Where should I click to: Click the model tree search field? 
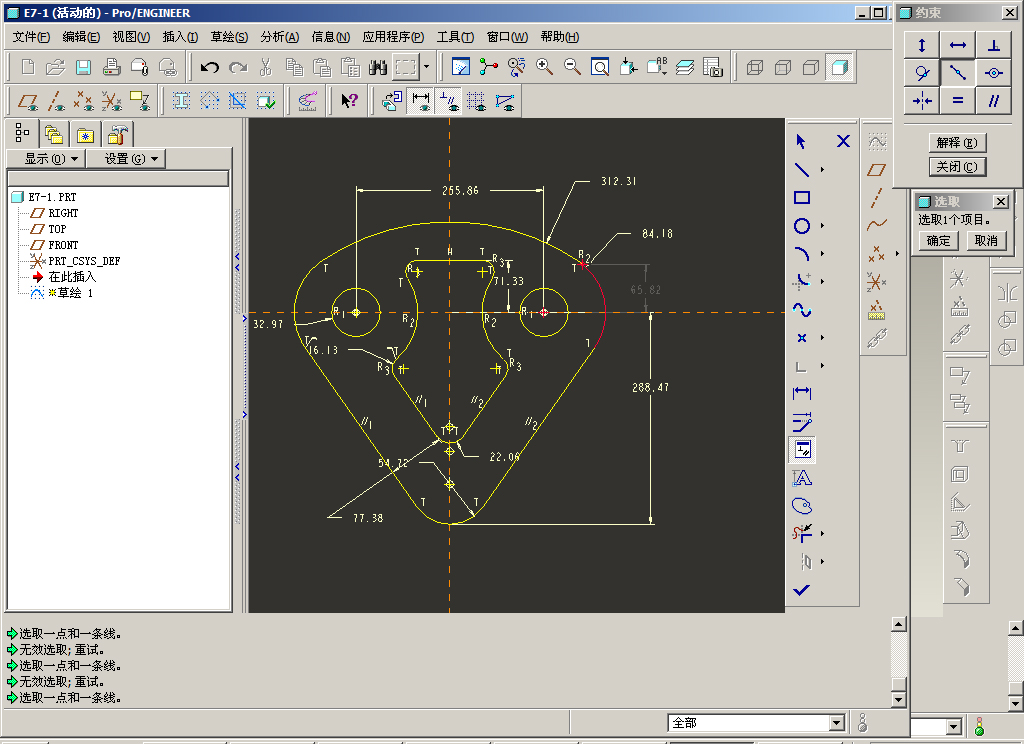118,178
